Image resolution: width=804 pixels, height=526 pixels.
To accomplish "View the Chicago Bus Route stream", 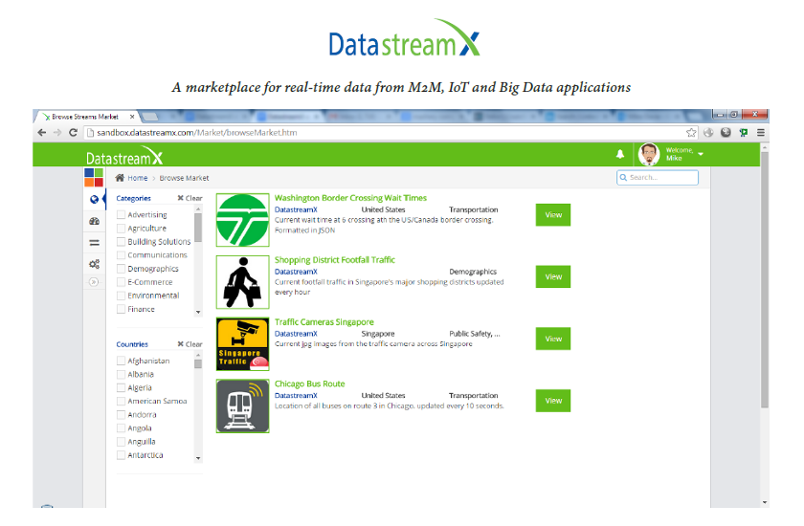I will pos(553,401).
